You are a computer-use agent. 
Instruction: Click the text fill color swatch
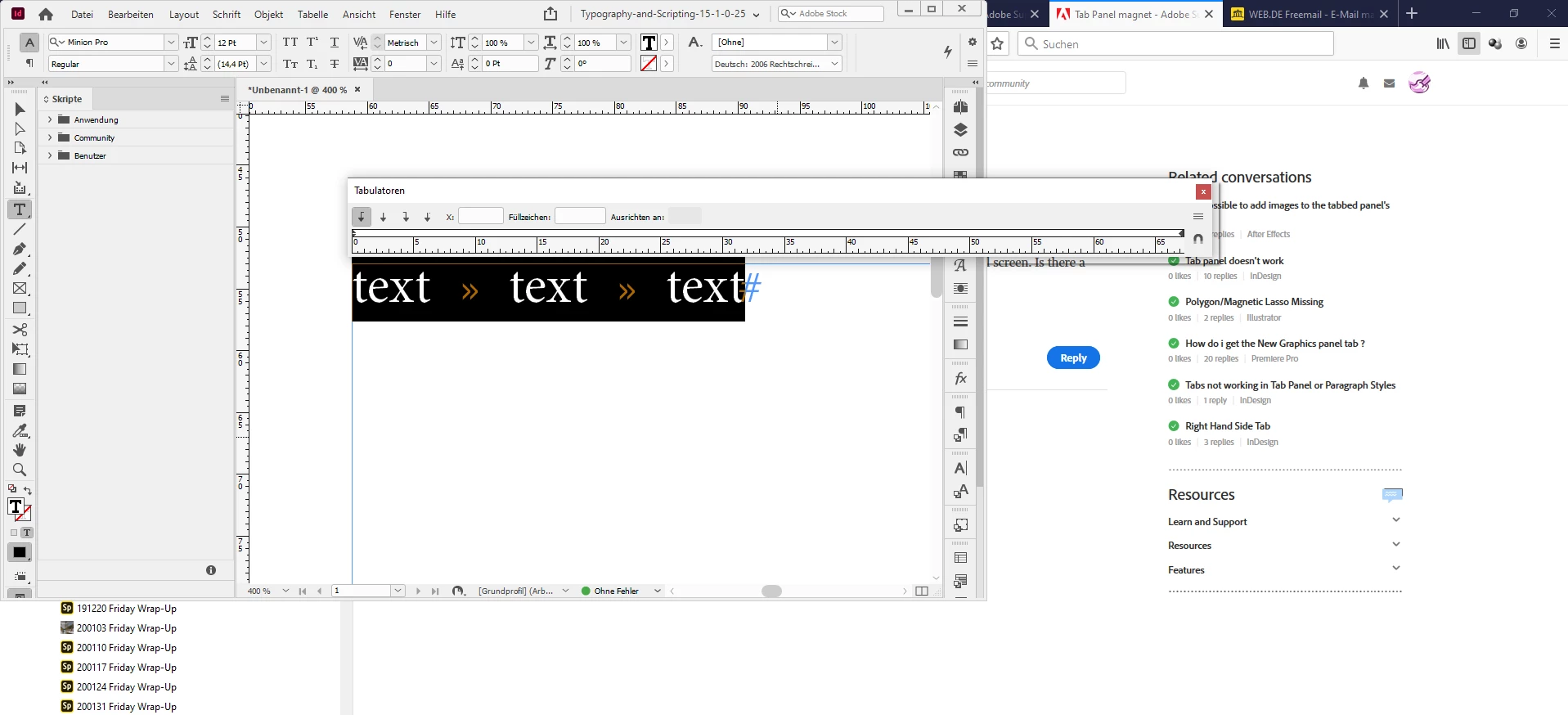tap(649, 43)
